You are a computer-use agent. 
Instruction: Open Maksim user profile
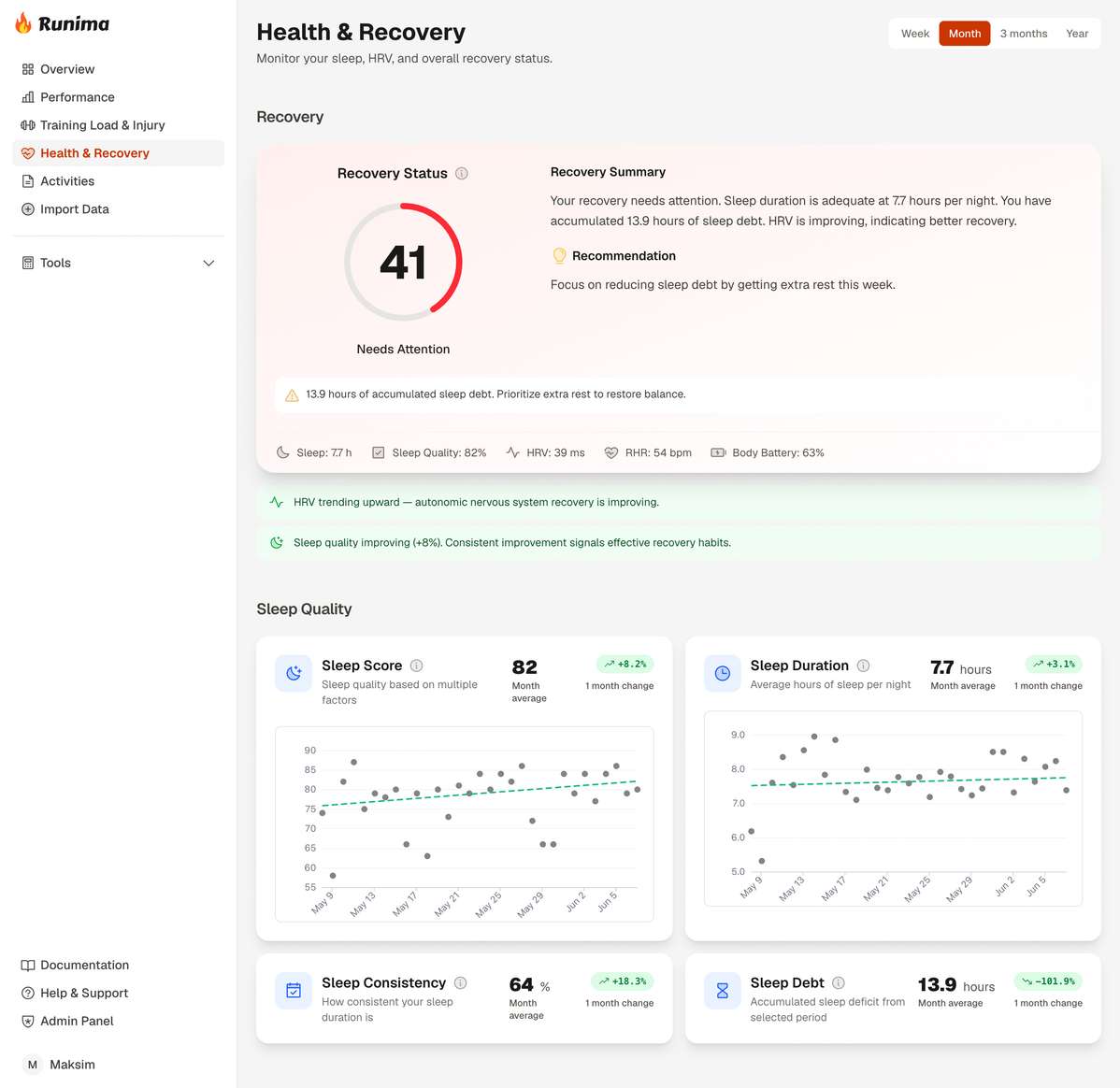coord(119,1065)
